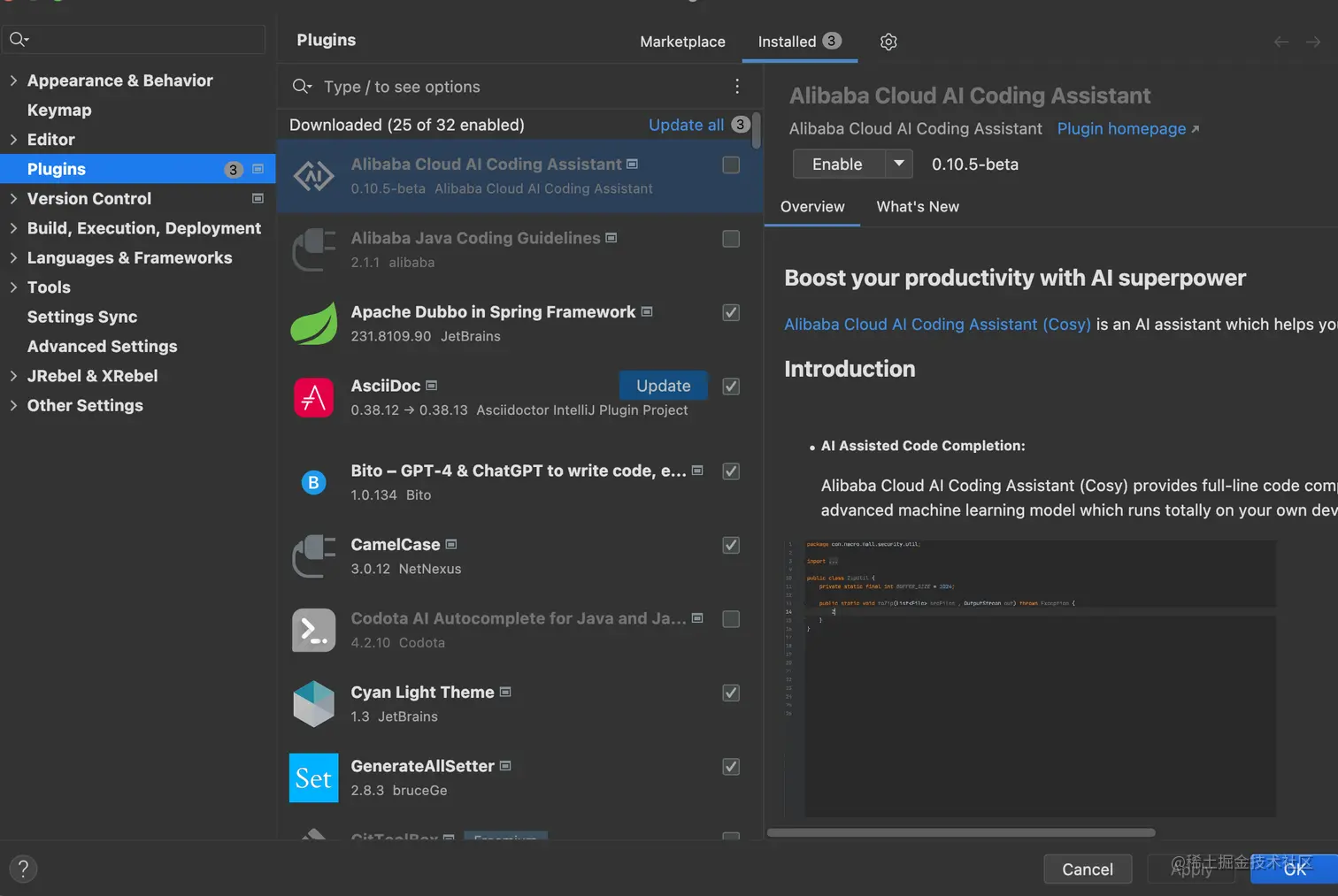The width and height of the screenshot is (1338, 896).
Task: Toggle the Cyan Light Theme checkbox
Action: (731, 693)
